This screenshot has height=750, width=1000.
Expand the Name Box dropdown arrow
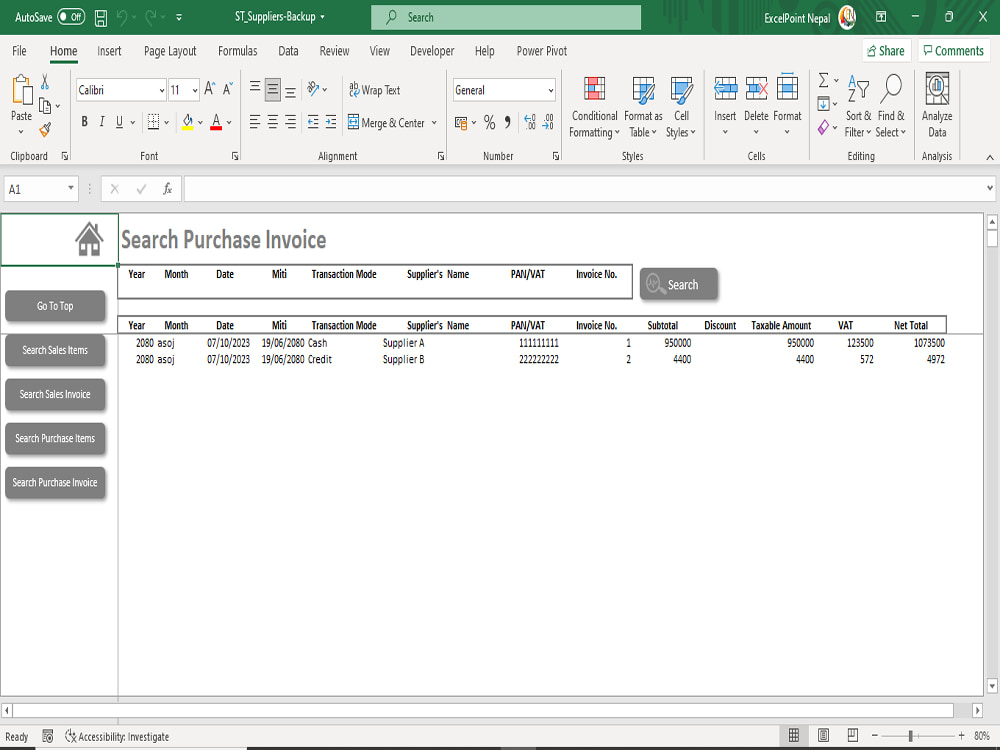pyautogui.click(x=71, y=188)
